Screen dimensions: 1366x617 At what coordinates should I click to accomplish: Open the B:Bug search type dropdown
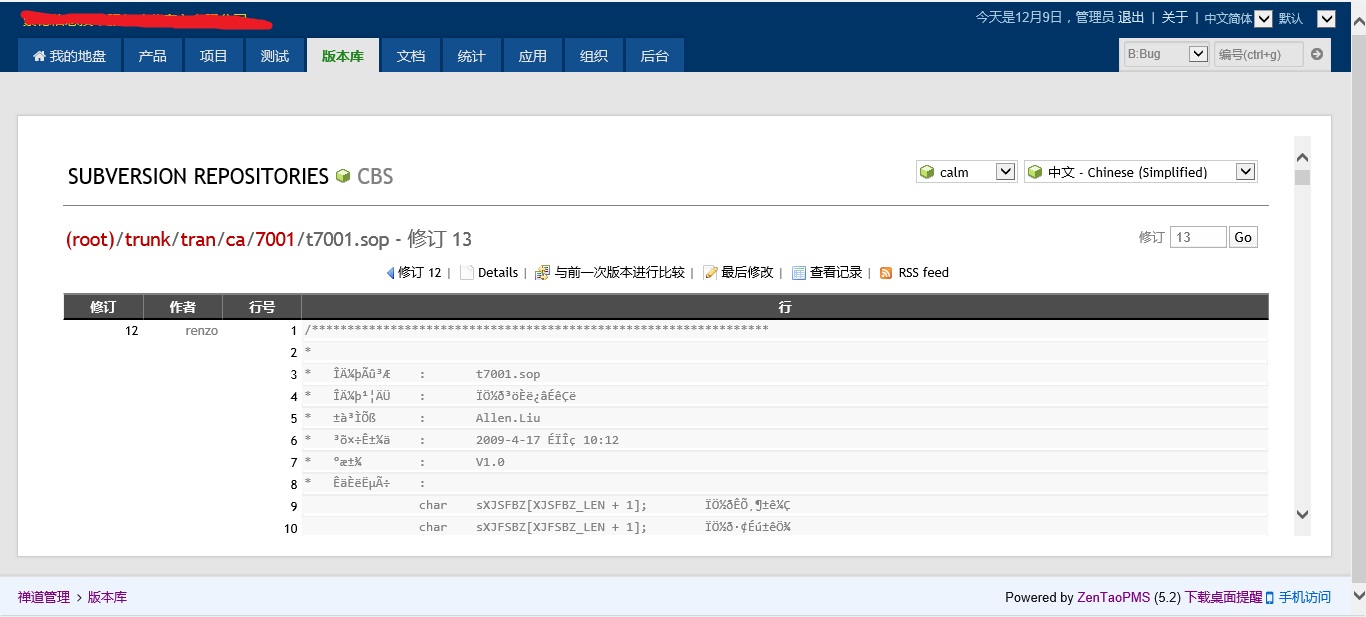(x=1167, y=54)
